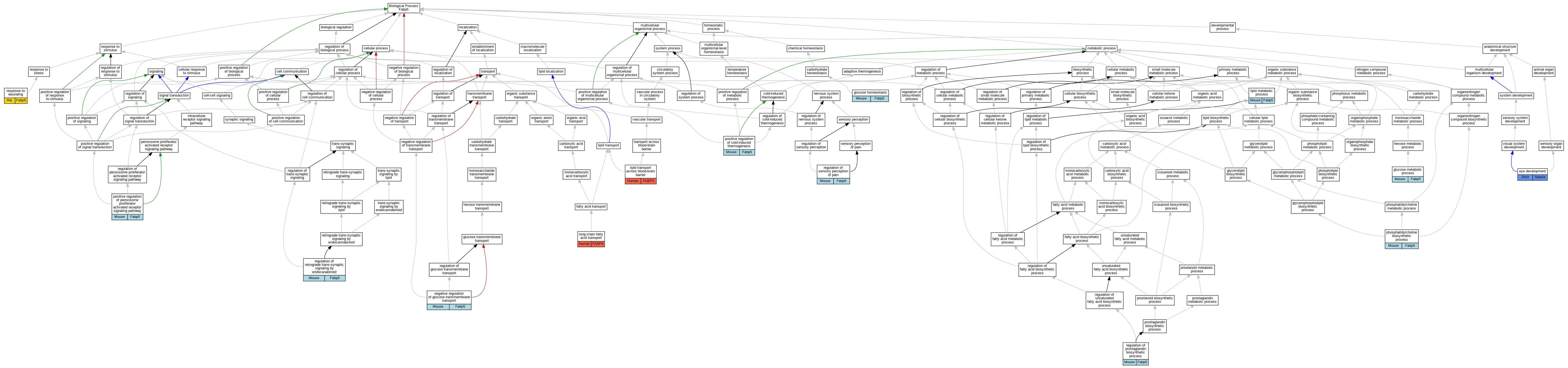Select the 'homeostatic process' node
The image size is (1568, 368).
click(x=713, y=27)
